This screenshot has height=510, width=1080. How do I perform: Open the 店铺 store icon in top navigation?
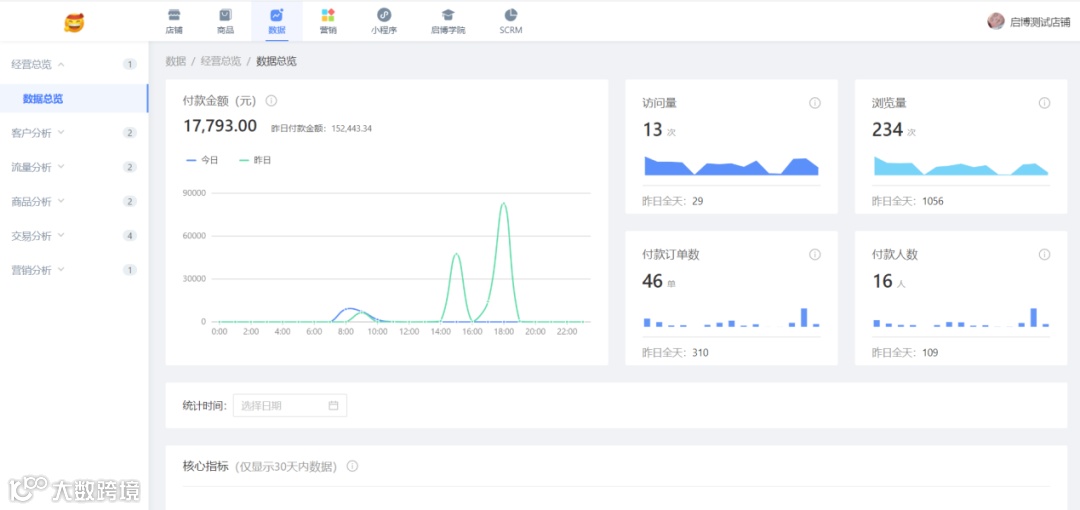point(174,14)
